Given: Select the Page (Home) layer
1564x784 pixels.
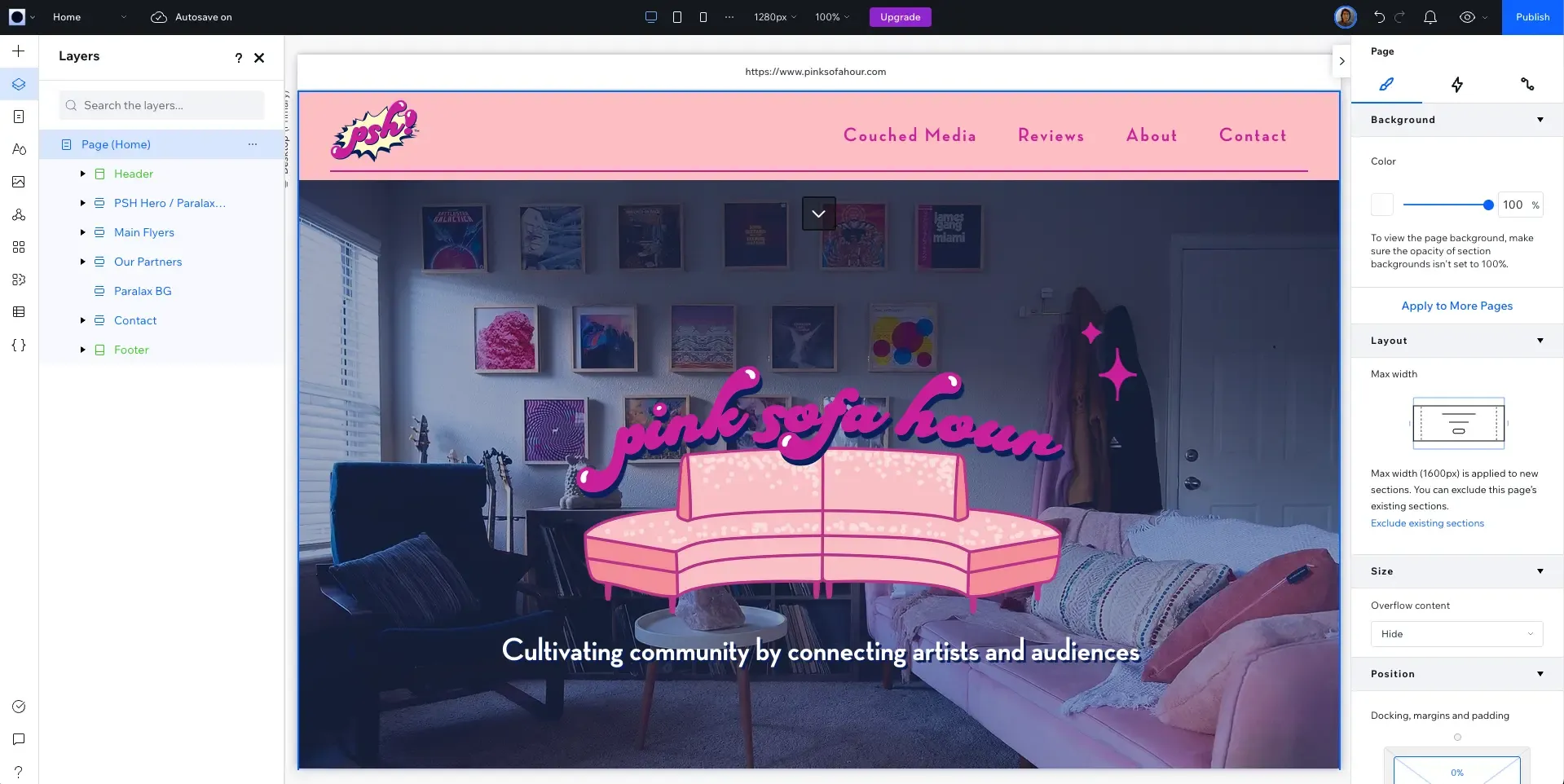Looking at the screenshot, I should pyautogui.click(x=116, y=144).
